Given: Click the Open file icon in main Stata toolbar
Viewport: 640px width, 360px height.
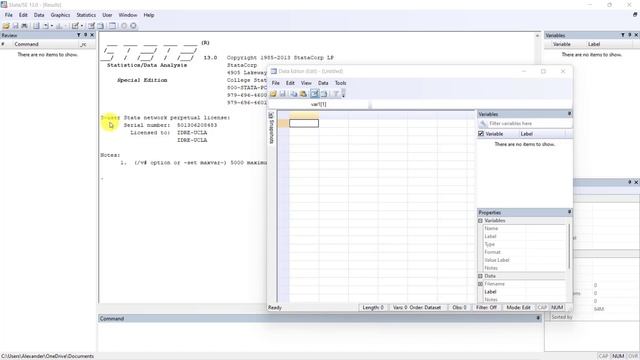Looking at the screenshot, I should tap(6, 26).
